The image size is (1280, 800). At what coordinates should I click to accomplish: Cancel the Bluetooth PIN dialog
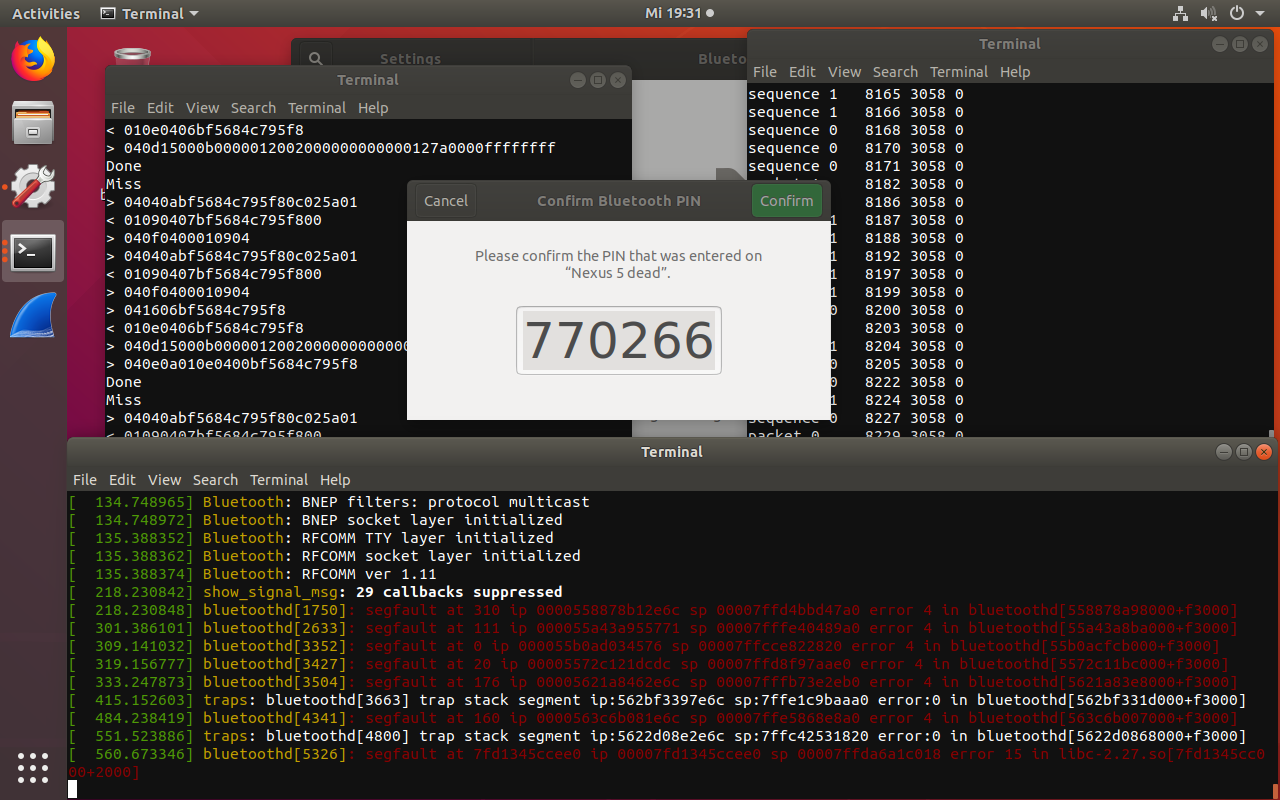(x=446, y=201)
